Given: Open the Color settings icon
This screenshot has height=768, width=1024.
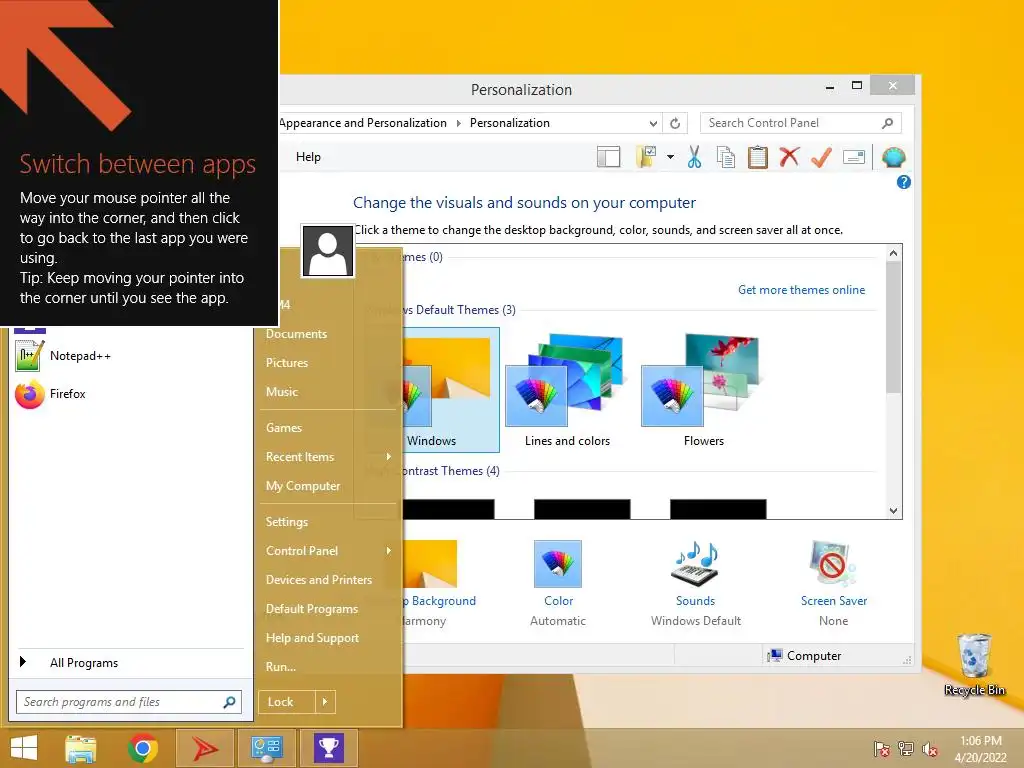Looking at the screenshot, I should [558, 564].
